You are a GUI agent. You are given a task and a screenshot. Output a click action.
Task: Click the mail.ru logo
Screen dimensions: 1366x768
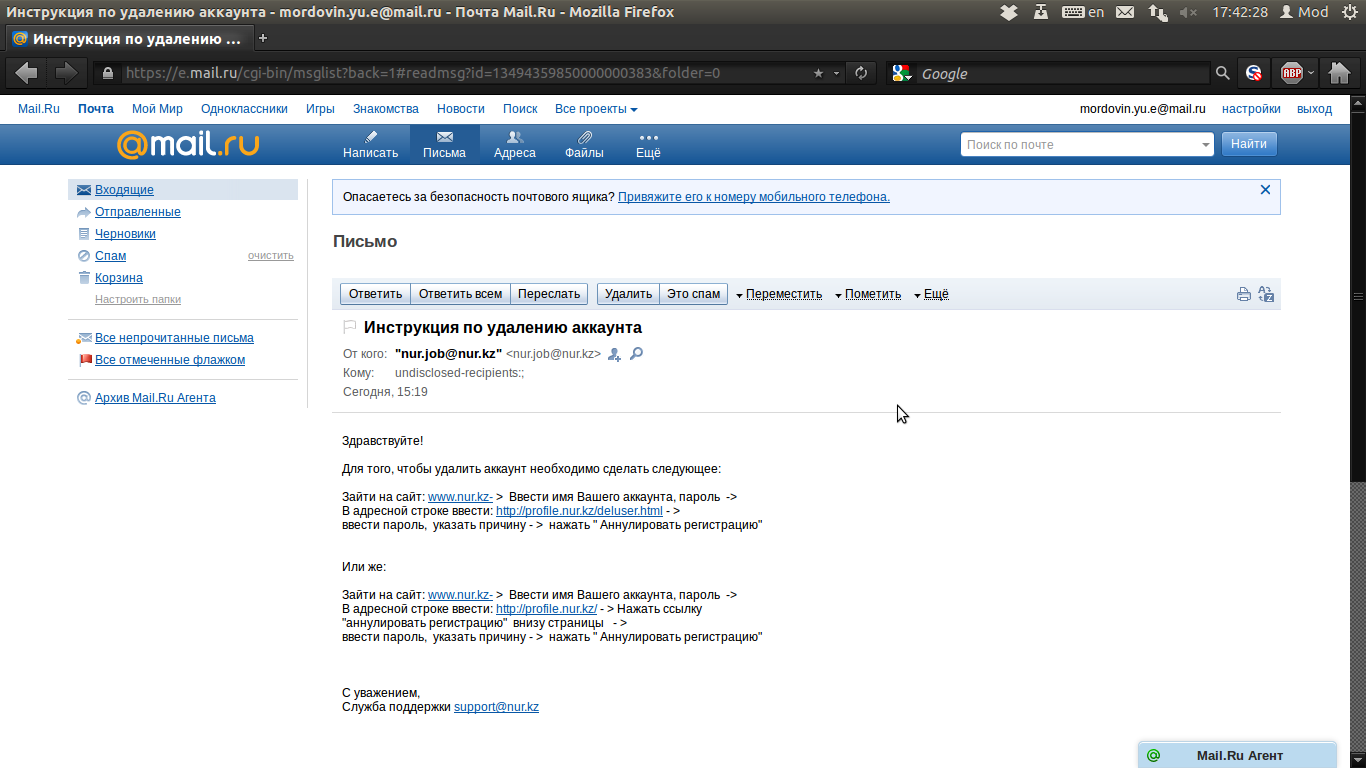tap(188, 144)
